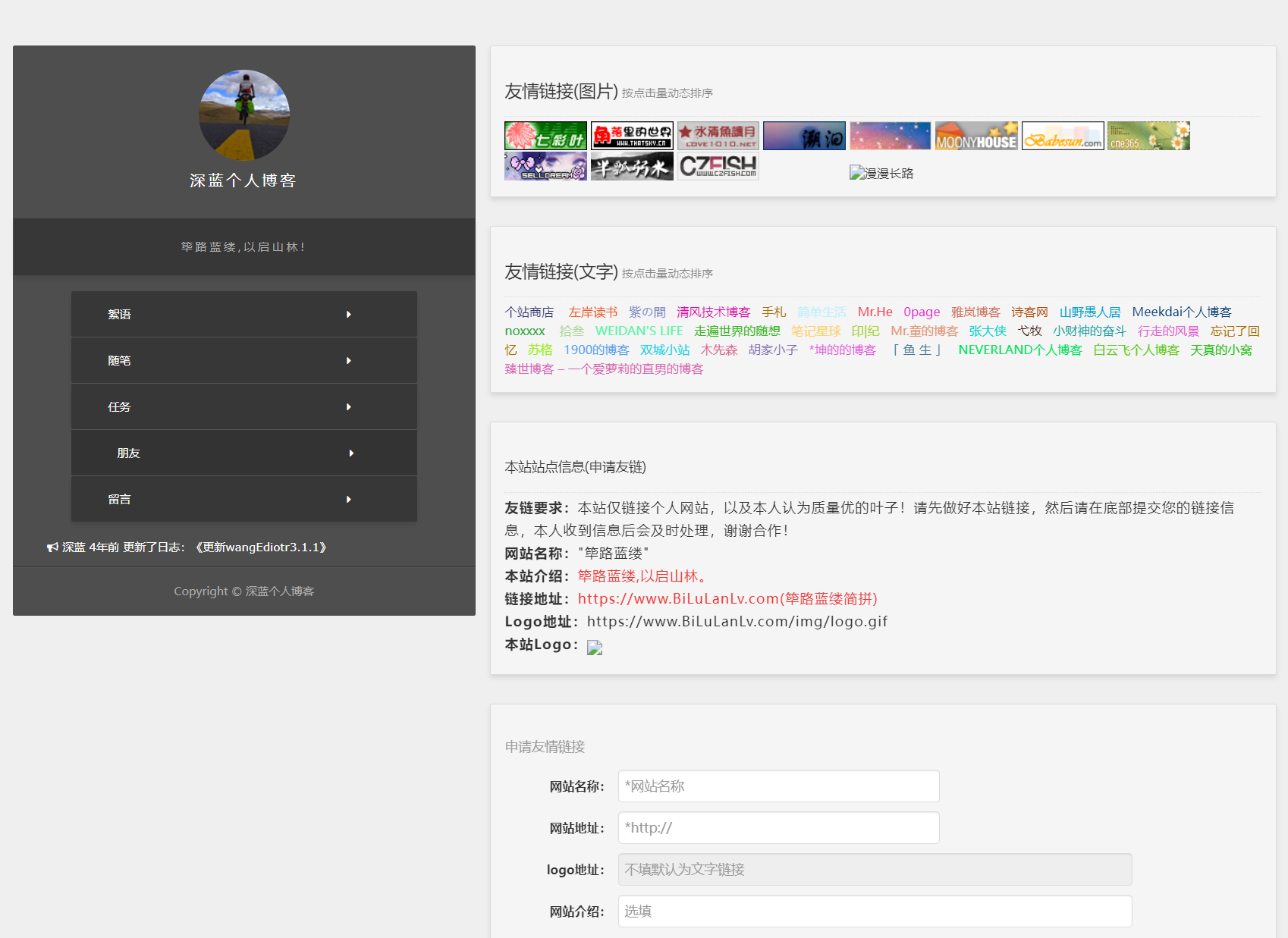Open the 落里的世界 thatsky.cn banner
Viewport: 1288px width, 938px height.
[632, 136]
